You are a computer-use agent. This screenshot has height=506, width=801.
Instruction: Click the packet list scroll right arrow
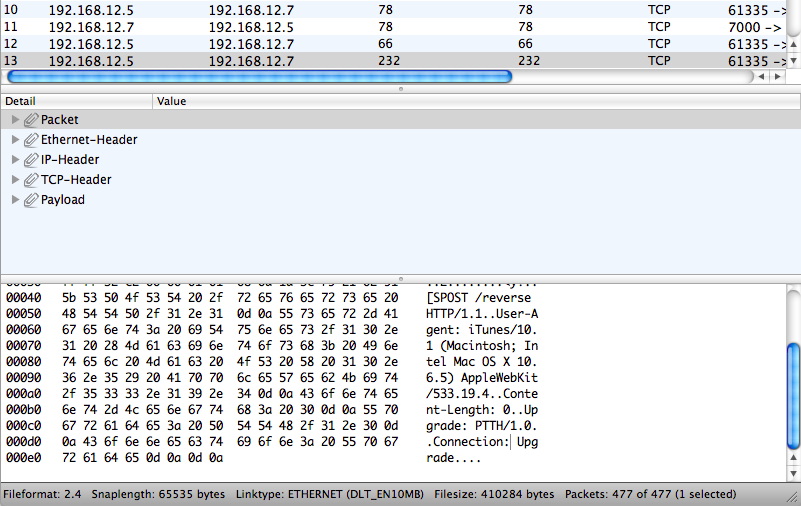click(778, 77)
